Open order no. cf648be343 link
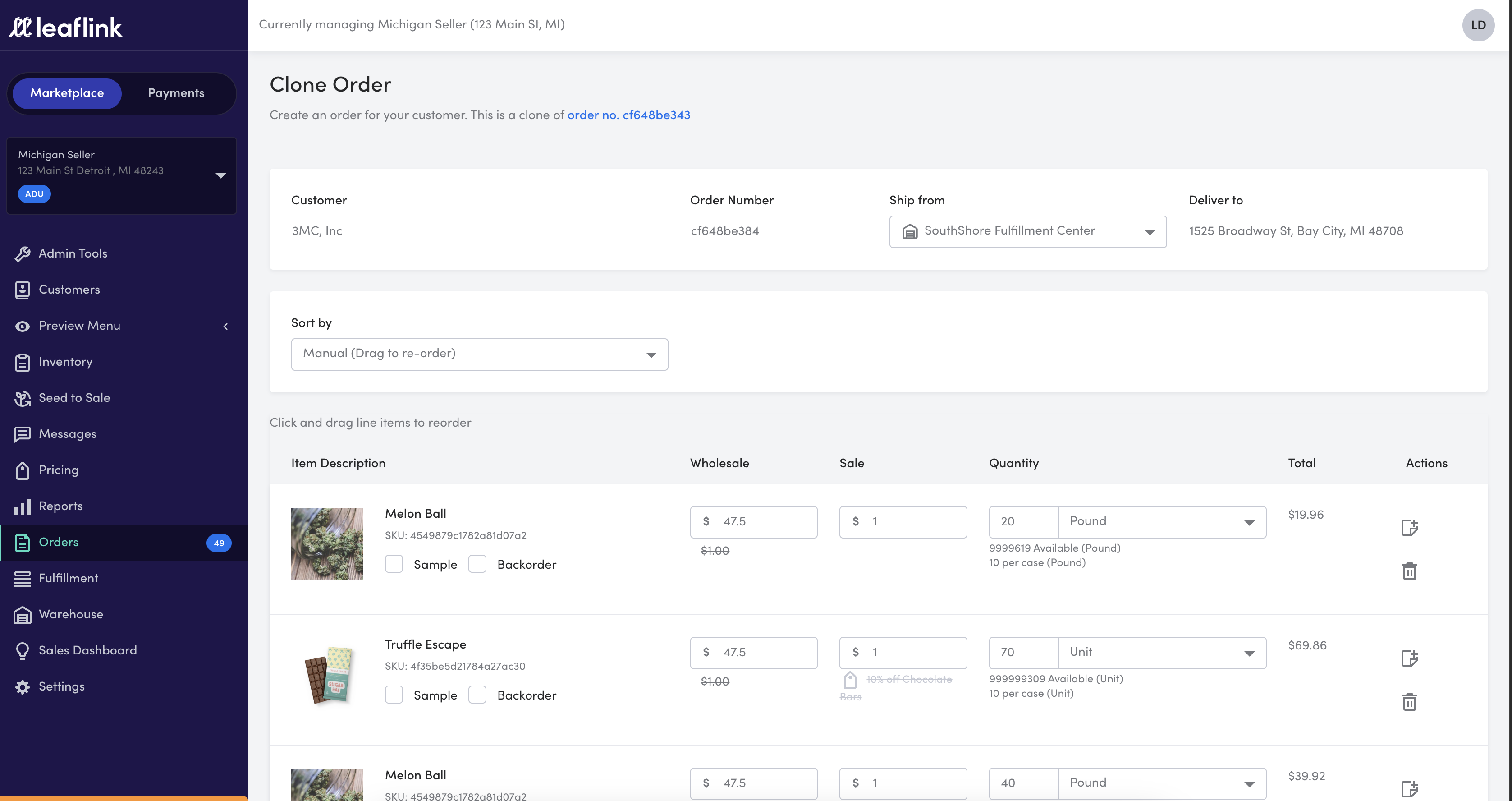The width and height of the screenshot is (1512, 801). coord(628,115)
